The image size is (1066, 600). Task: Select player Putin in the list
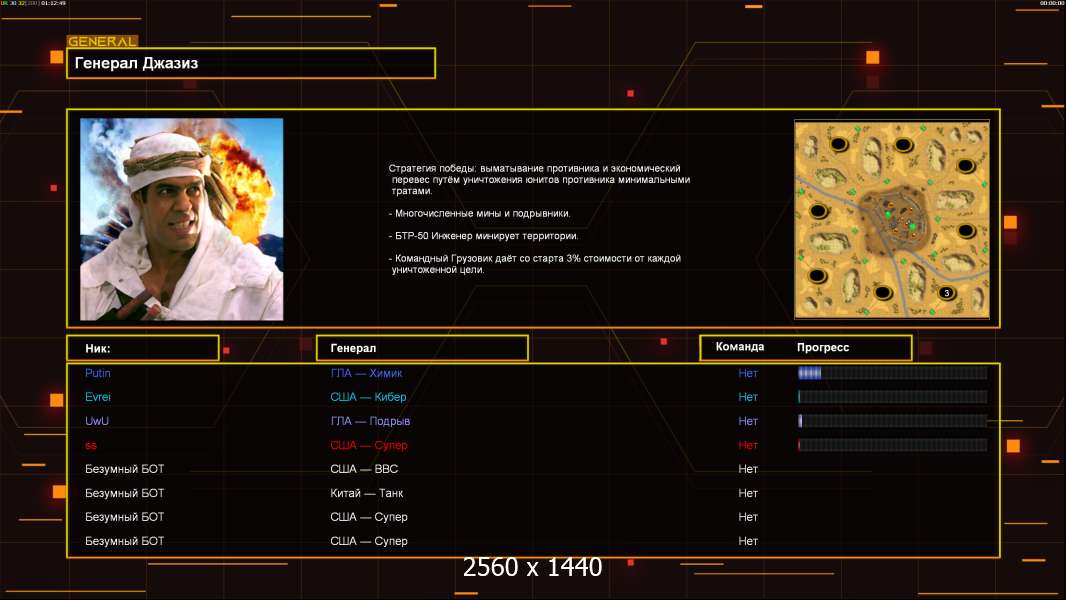pos(98,373)
